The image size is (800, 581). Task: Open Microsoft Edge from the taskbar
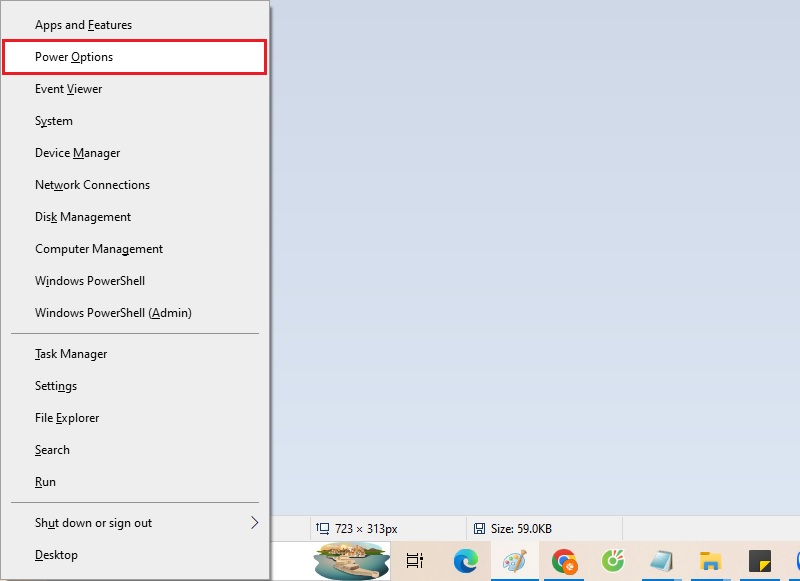click(466, 561)
